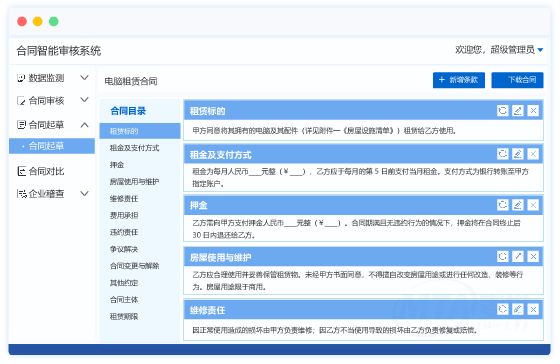Viewport: 560px width, 364px height.
Task: Expand the 数据监测 menu chevron
Action: coord(85,78)
